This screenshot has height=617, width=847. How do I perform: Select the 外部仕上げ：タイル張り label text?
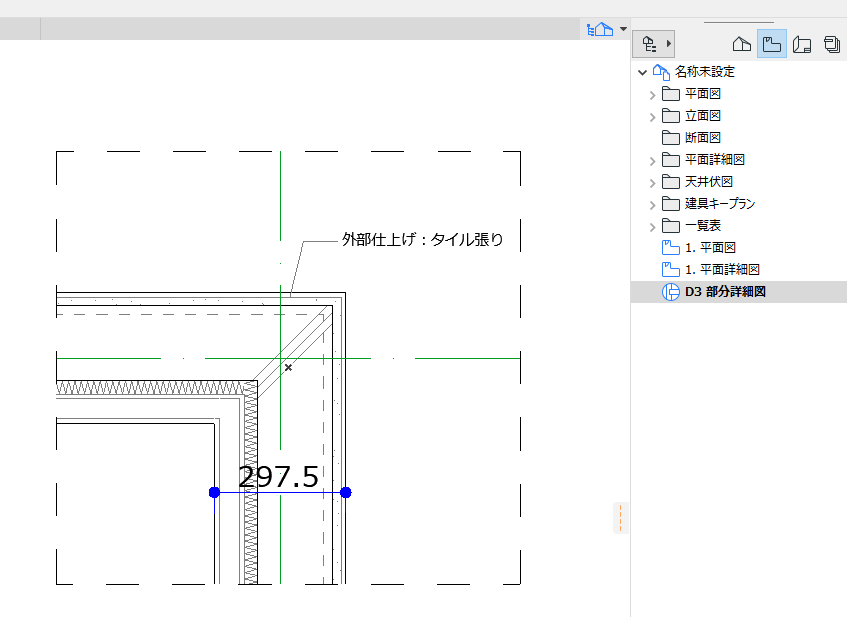point(422,239)
